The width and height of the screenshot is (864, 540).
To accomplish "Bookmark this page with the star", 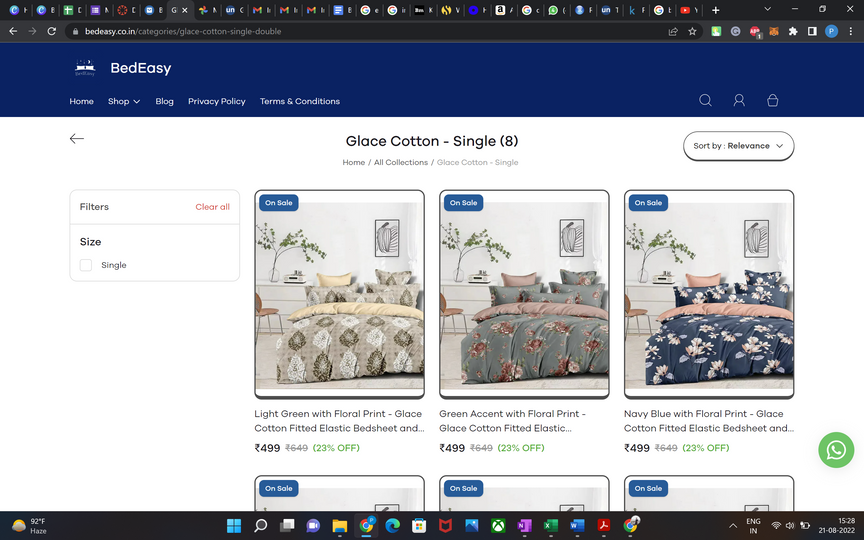I will 692,31.
